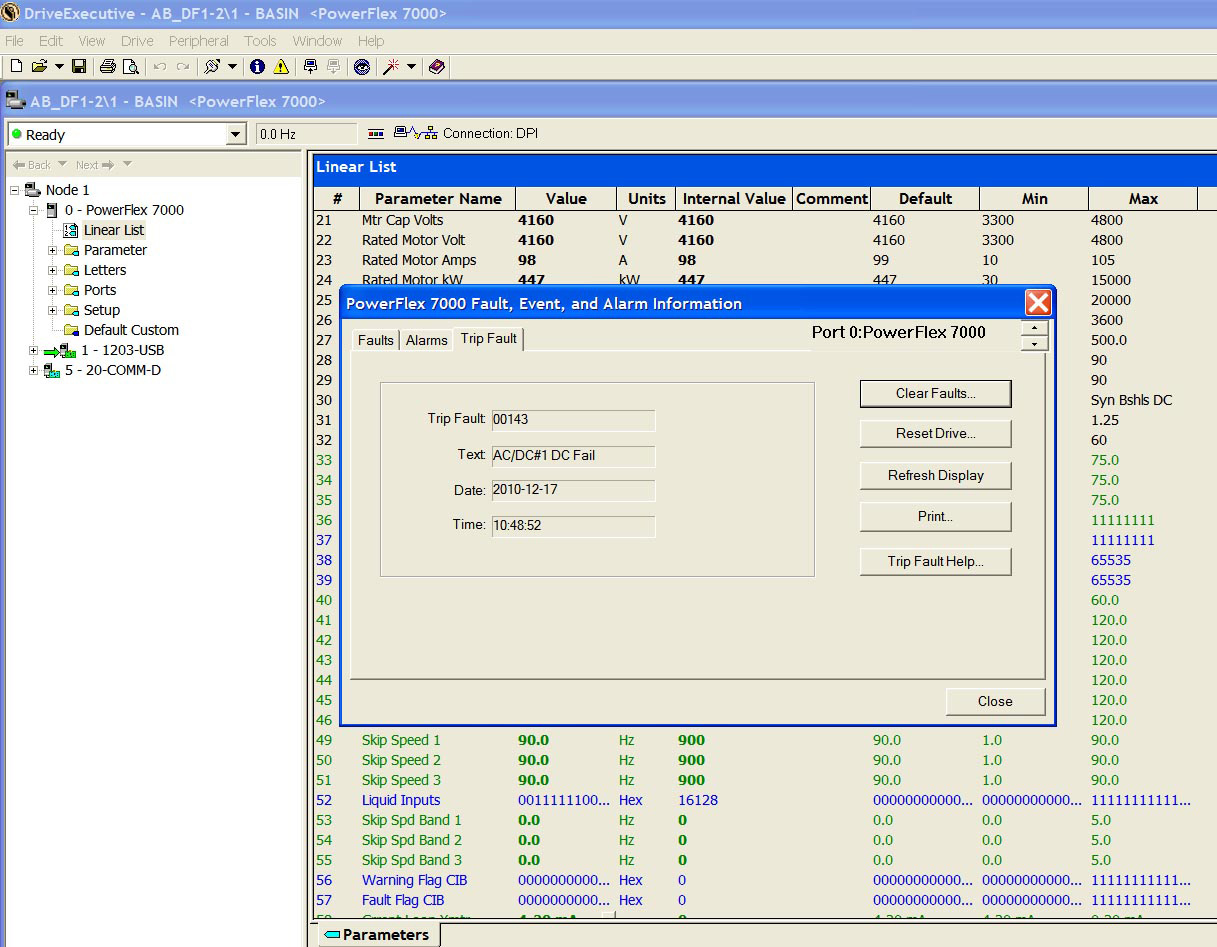The image size is (1217, 947).
Task: Click the Ports folder icon in the tree
Action: click(x=71, y=290)
